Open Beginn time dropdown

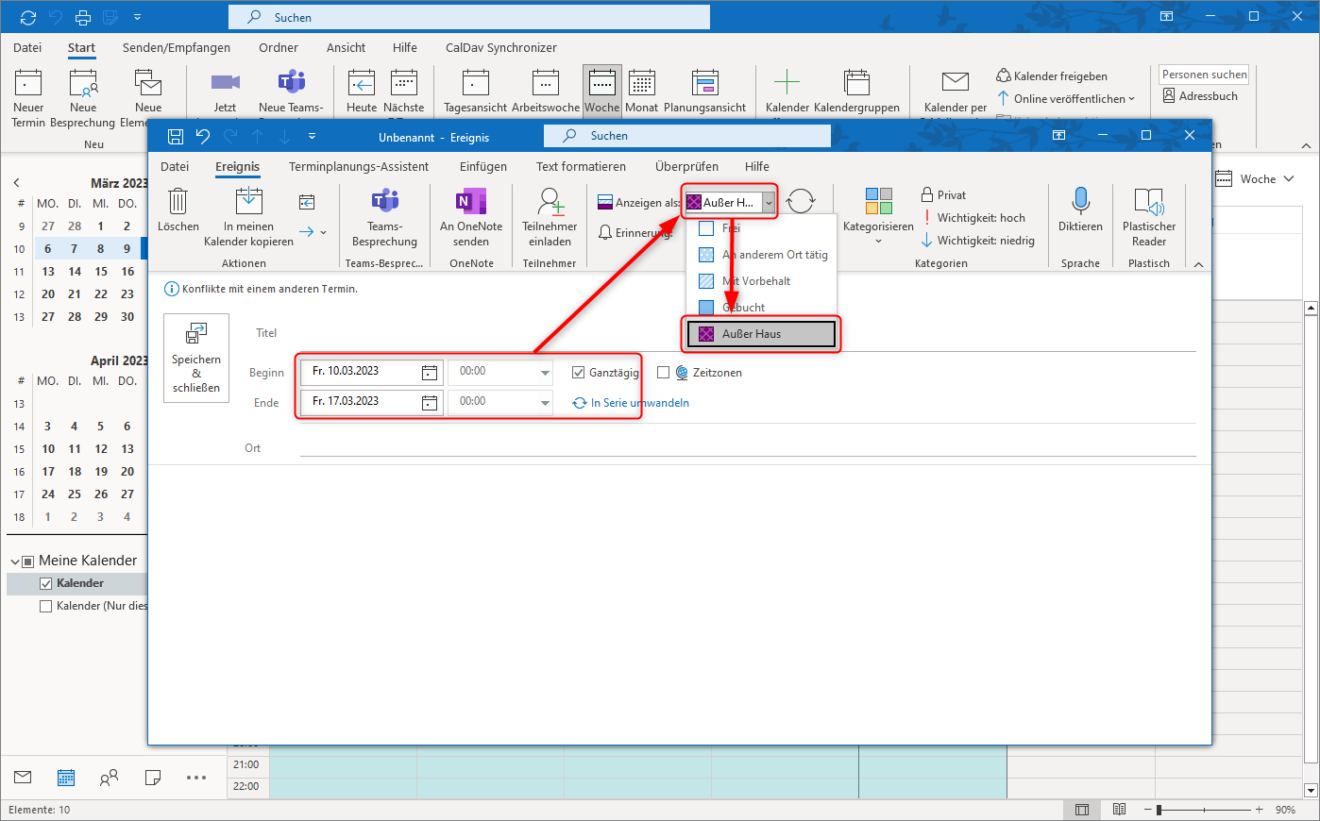point(545,372)
